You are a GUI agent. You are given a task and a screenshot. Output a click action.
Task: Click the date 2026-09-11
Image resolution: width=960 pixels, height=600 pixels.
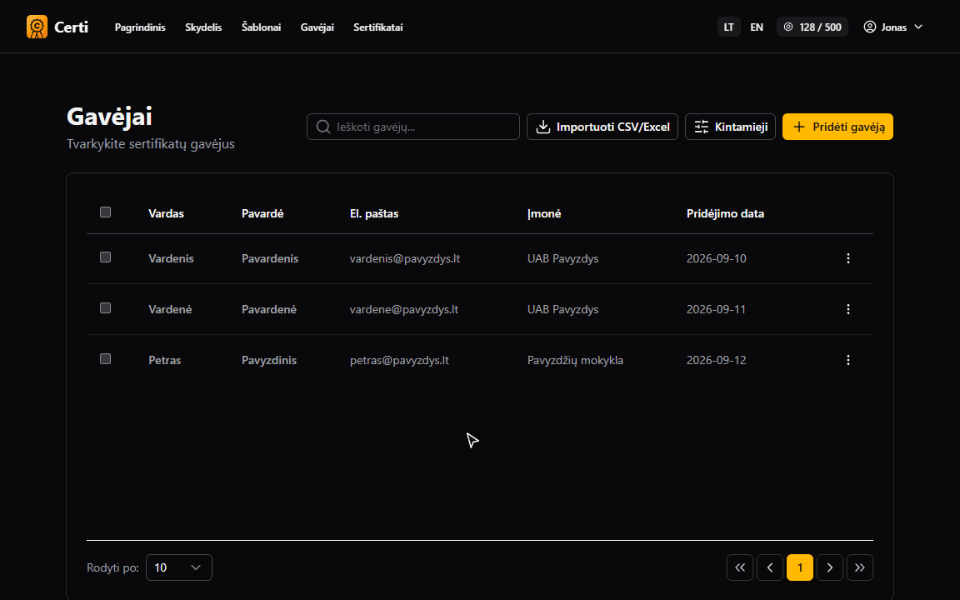tap(716, 309)
